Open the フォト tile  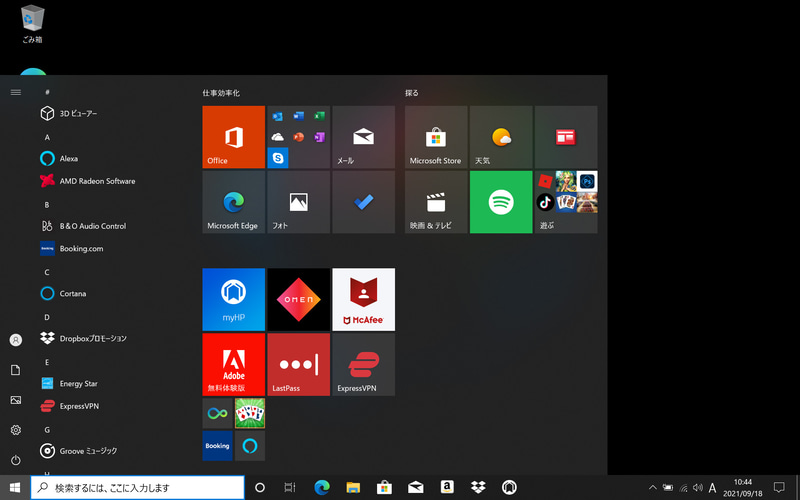(298, 202)
